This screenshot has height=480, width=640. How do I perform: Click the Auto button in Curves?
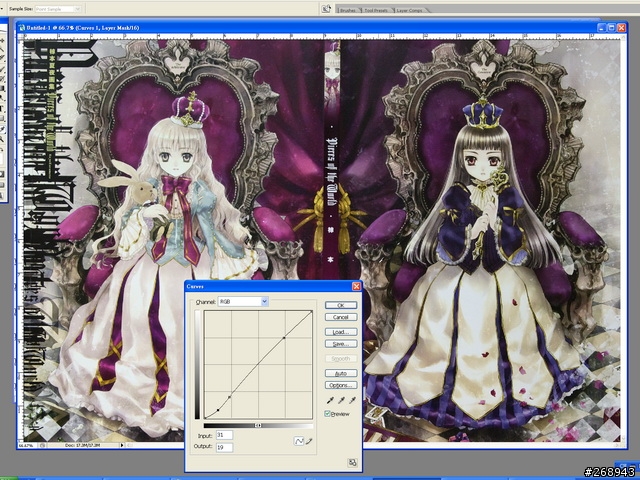341,373
